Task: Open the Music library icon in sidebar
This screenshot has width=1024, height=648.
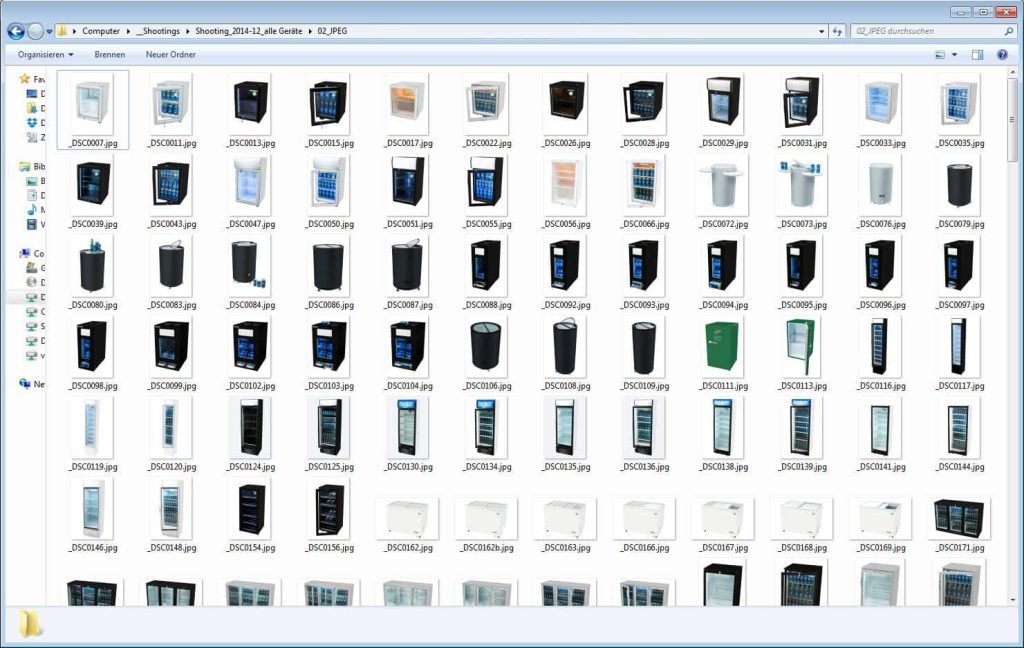Action: [32, 210]
